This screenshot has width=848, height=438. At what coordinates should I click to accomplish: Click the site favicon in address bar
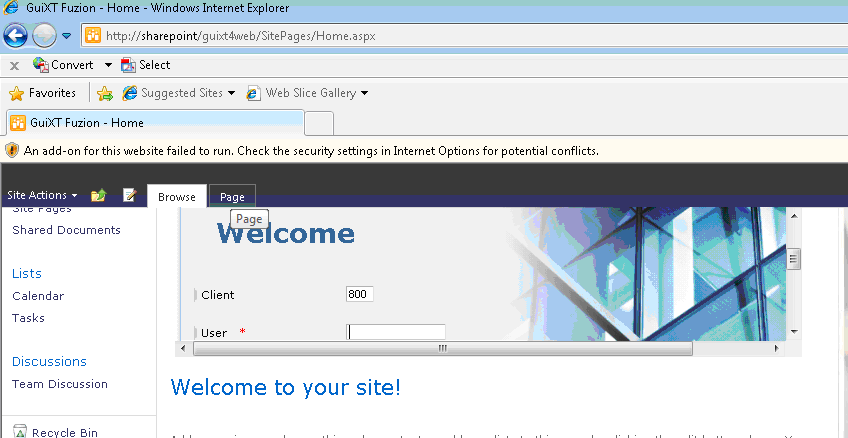(x=93, y=36)
